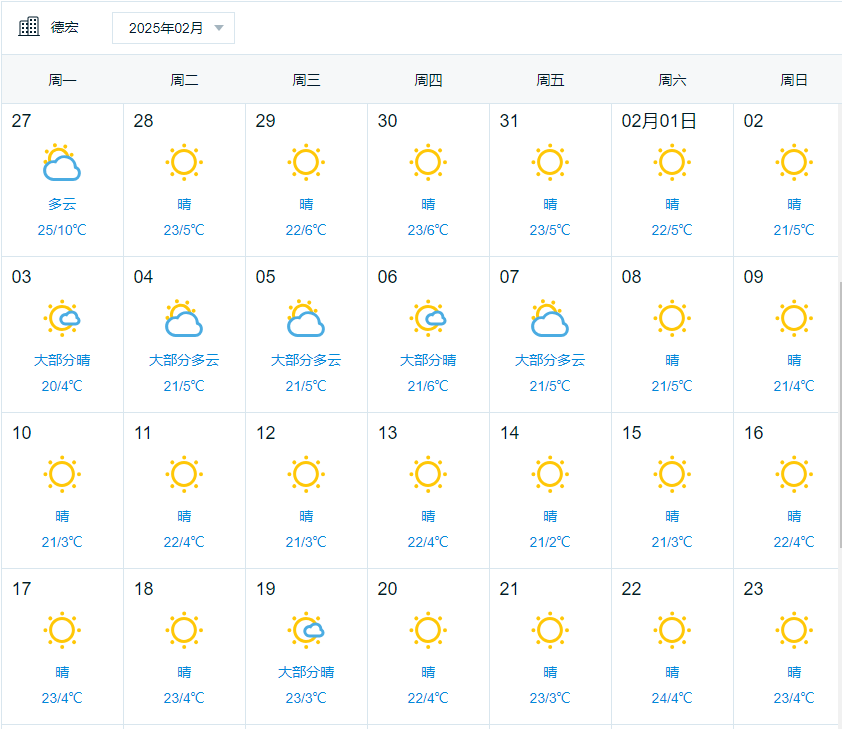This screenshot has width=842, height=729.
Task: Click the mostly sunny icon for day 19
Action: click(x=306, y=630)
